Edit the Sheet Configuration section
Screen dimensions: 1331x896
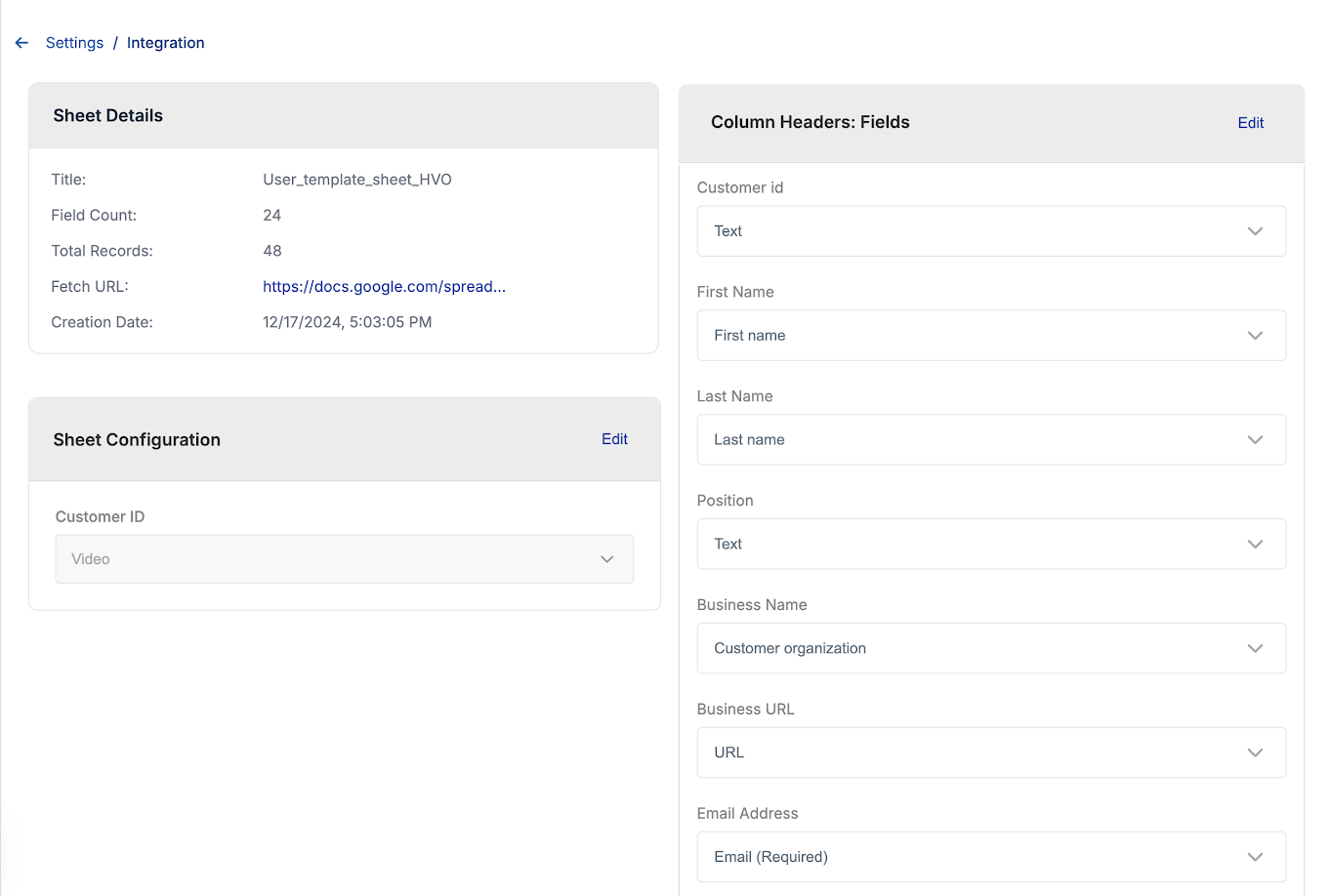point(614,439)
